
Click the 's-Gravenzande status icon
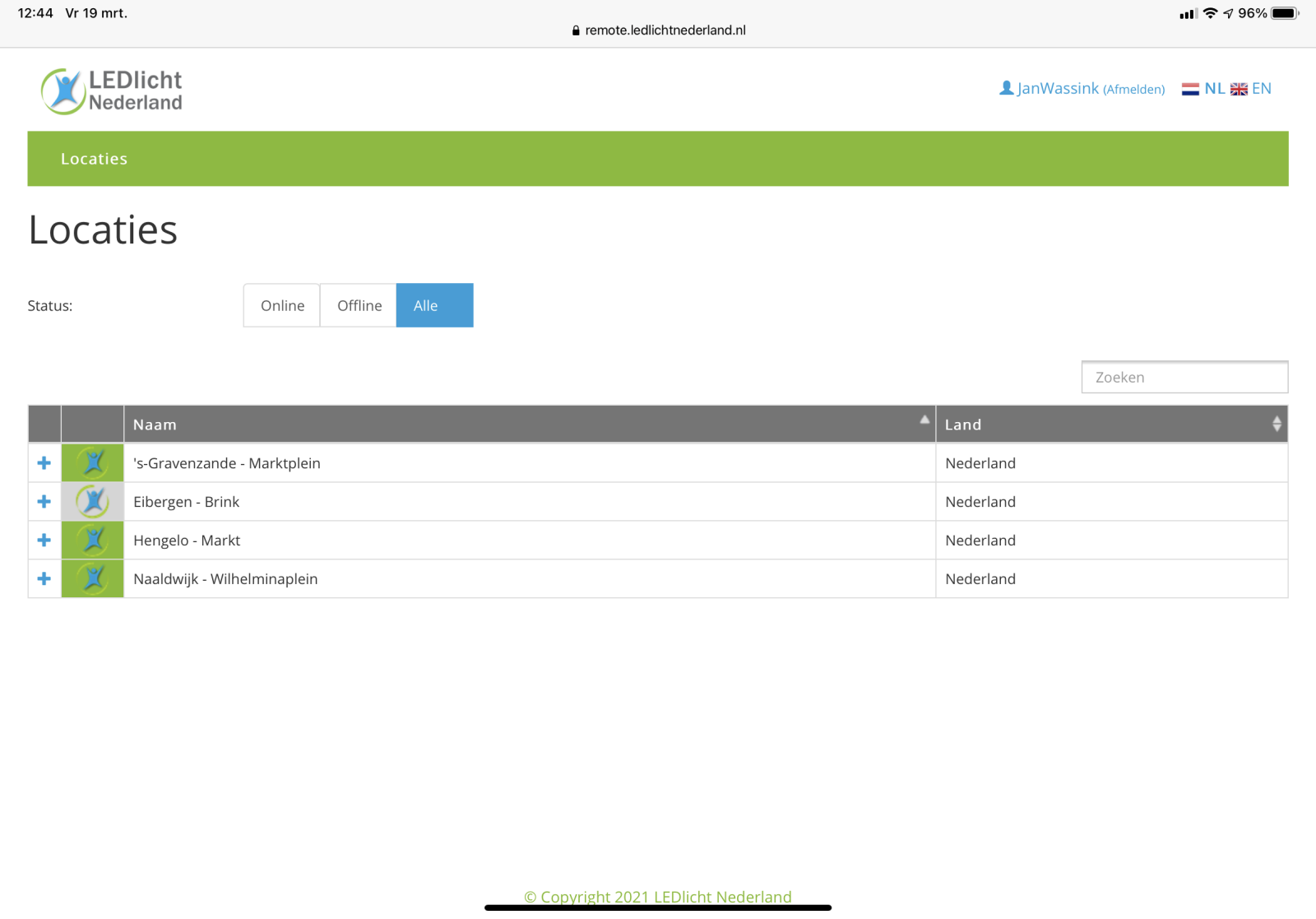click(x=93, y=463)
